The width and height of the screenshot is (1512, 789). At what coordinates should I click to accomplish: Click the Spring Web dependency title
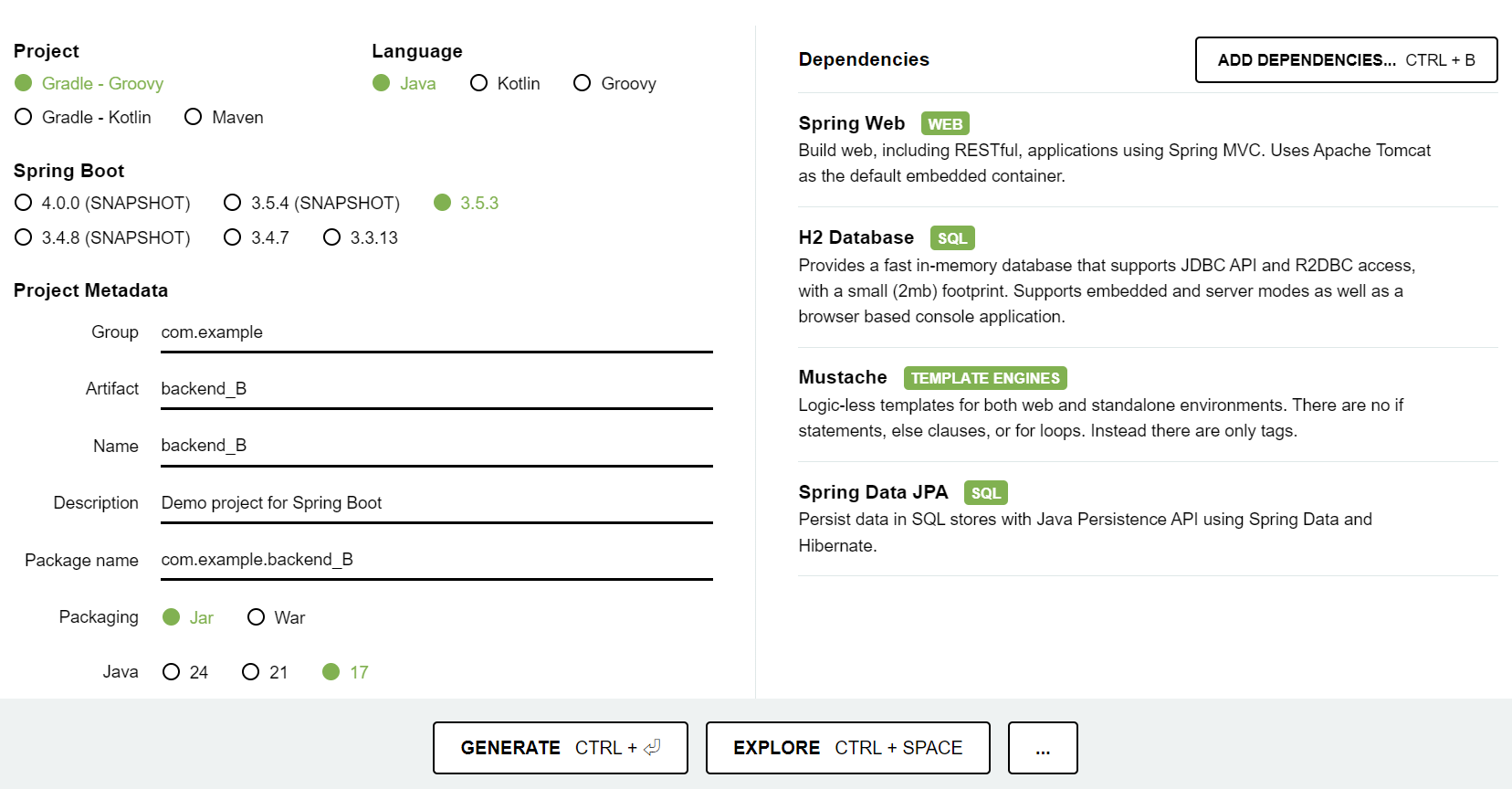852,123
